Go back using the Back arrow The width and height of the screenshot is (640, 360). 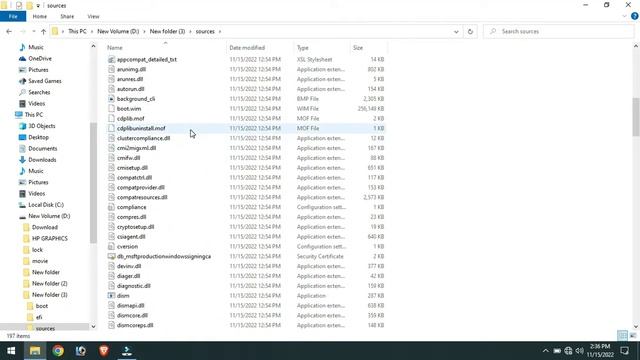click(9, 31)
